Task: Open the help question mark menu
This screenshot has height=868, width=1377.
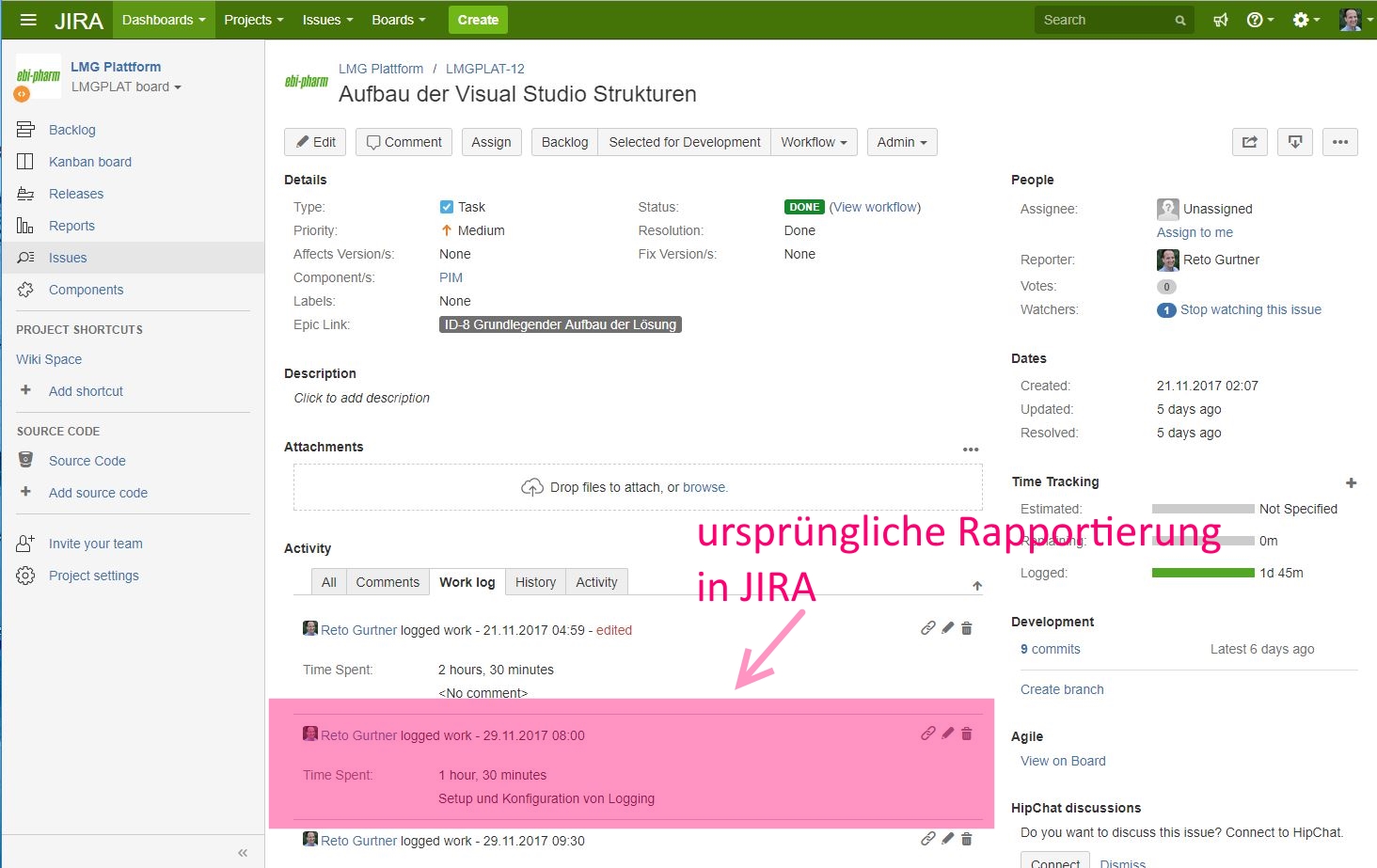Action: 1259,20
